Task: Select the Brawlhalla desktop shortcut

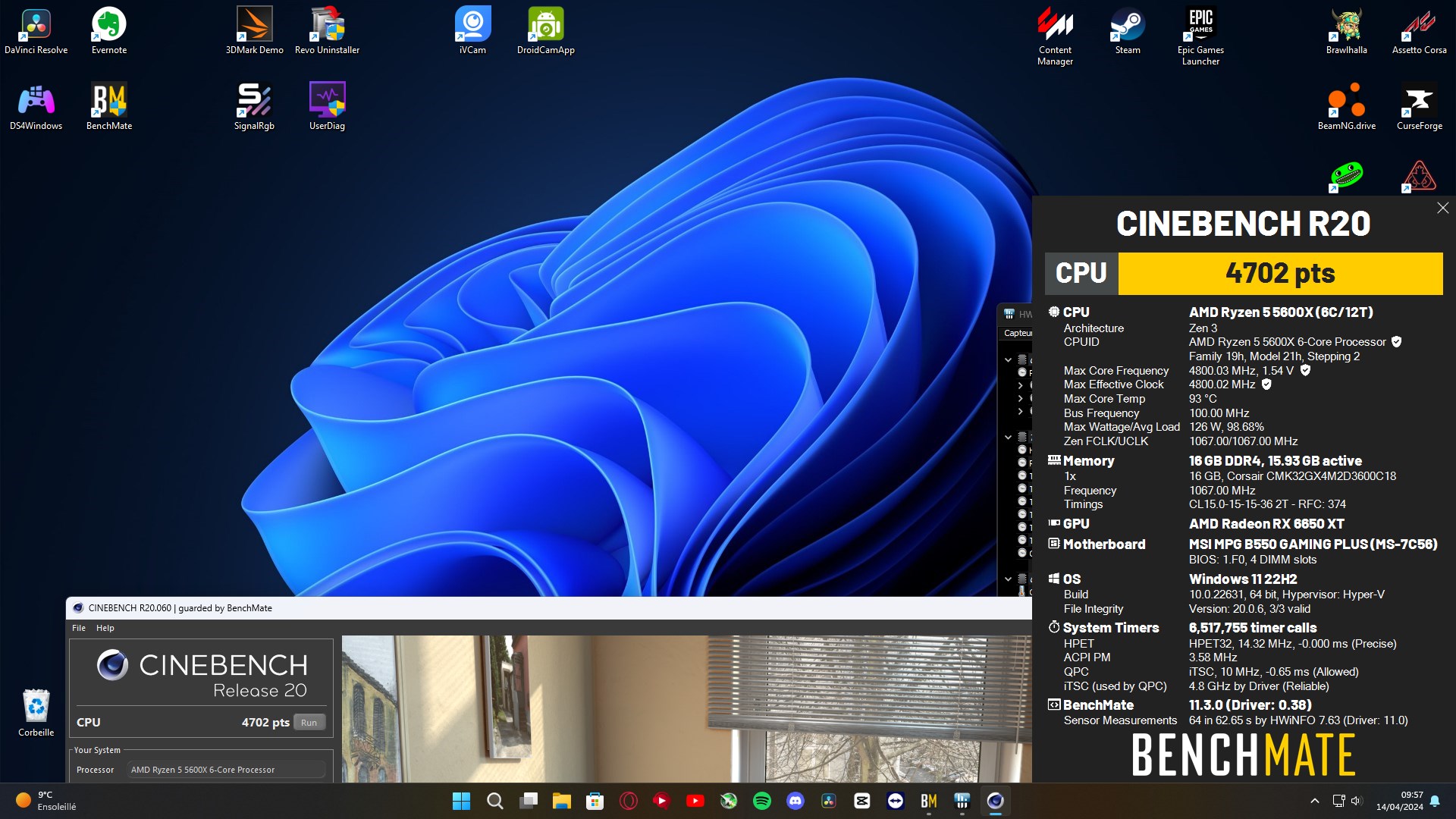Action: coord(1346,32)
